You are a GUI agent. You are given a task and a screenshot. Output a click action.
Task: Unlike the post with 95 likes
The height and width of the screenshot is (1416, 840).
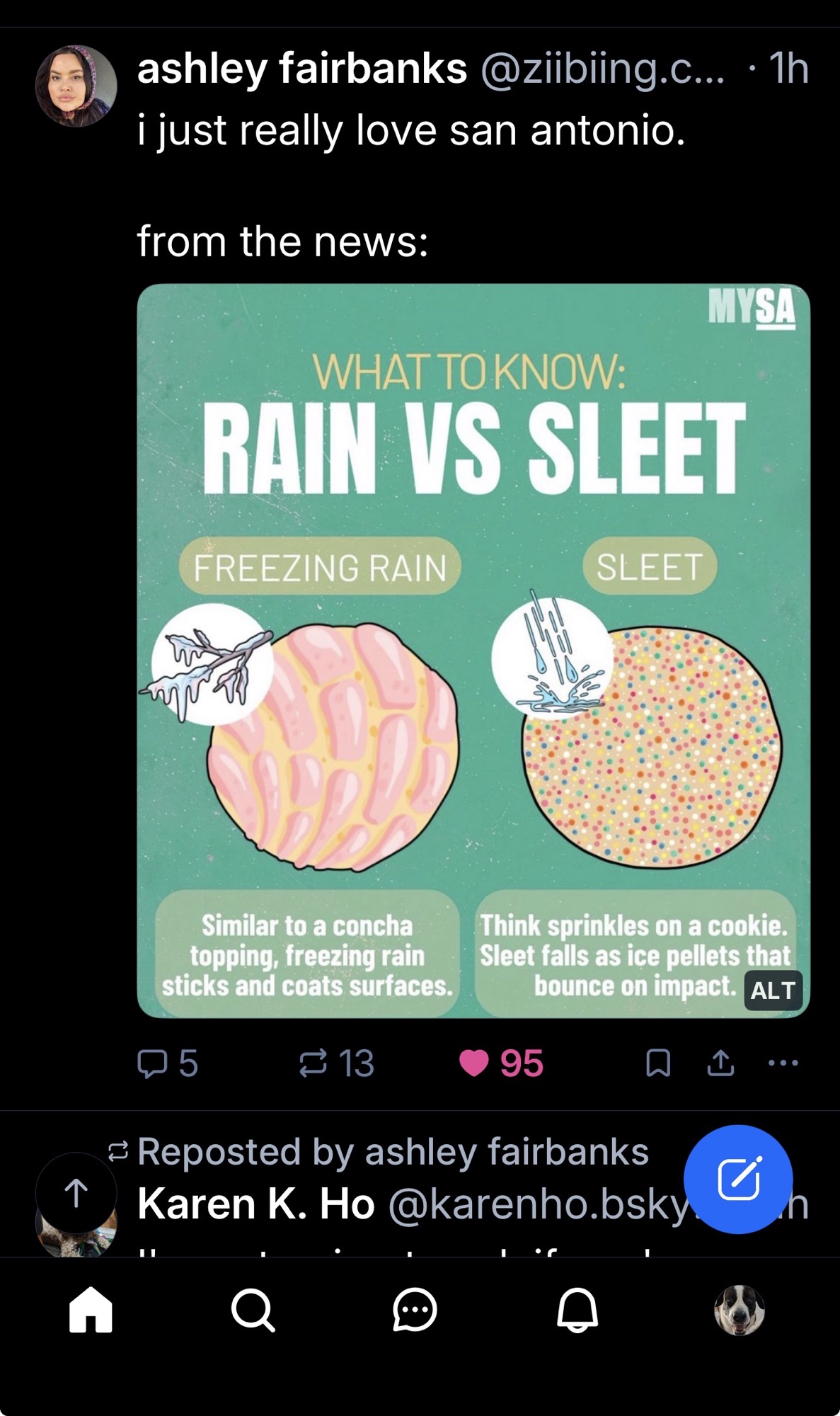point(500,1063)
